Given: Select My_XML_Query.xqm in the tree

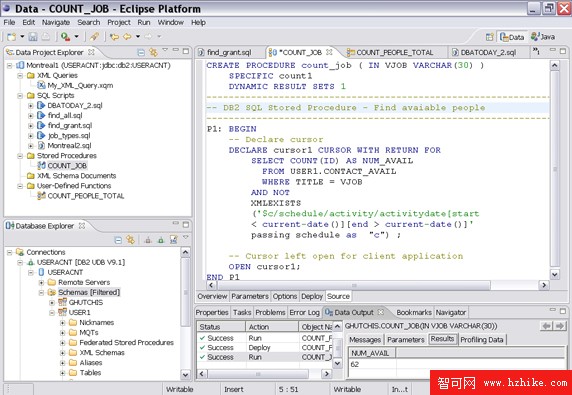Looking at the screenshot, I should tap(80, 86).
